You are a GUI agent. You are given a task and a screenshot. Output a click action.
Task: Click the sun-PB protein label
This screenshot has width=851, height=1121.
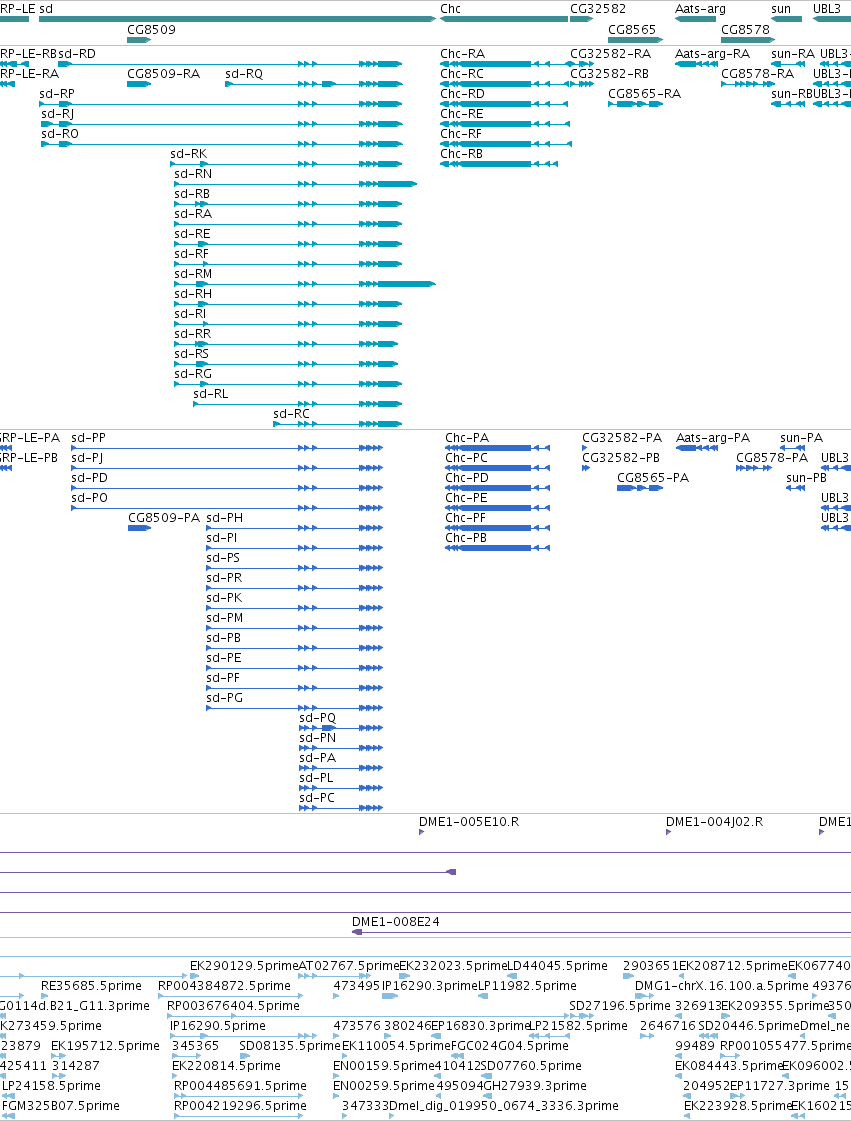tap(806, 478)
